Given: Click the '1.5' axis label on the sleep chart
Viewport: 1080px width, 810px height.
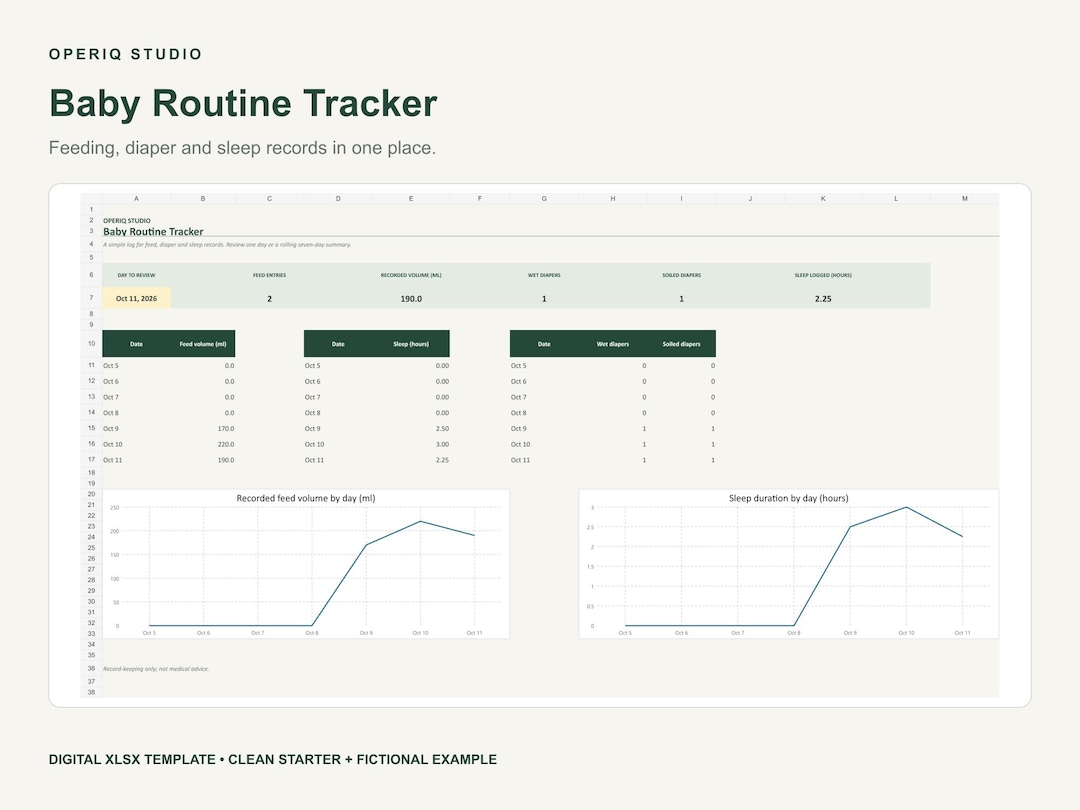Looking at the screenshot, I should 590,567.
